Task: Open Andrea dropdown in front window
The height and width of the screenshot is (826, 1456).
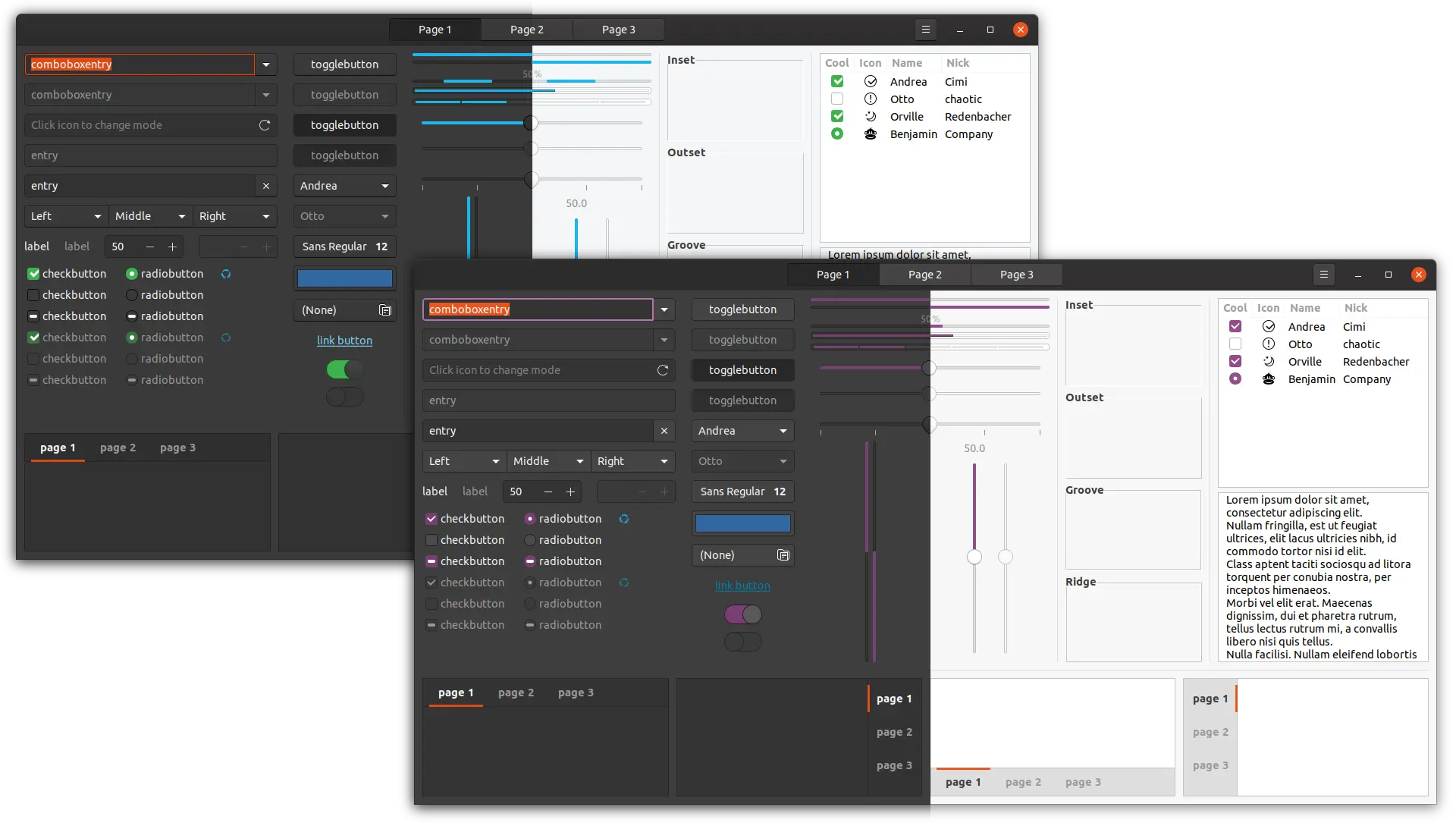Action: 742,431
